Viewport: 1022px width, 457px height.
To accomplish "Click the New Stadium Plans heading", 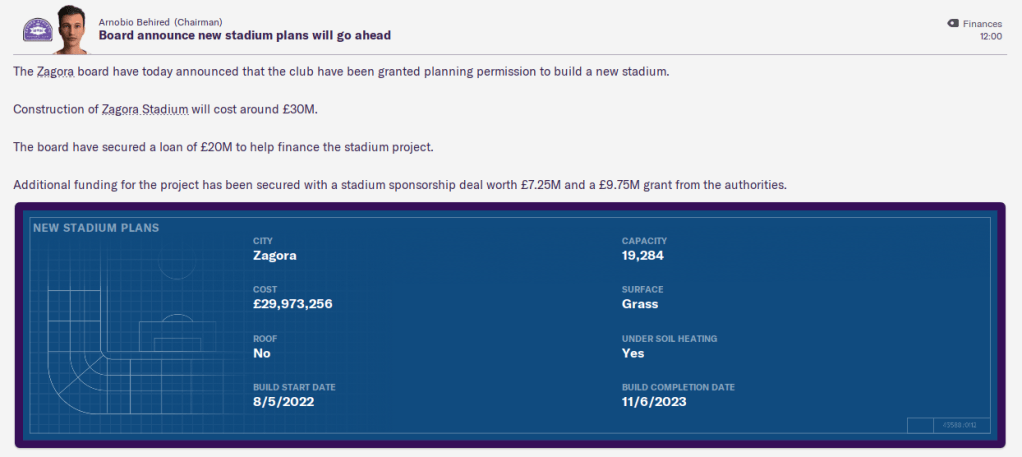I will [96, 228].
